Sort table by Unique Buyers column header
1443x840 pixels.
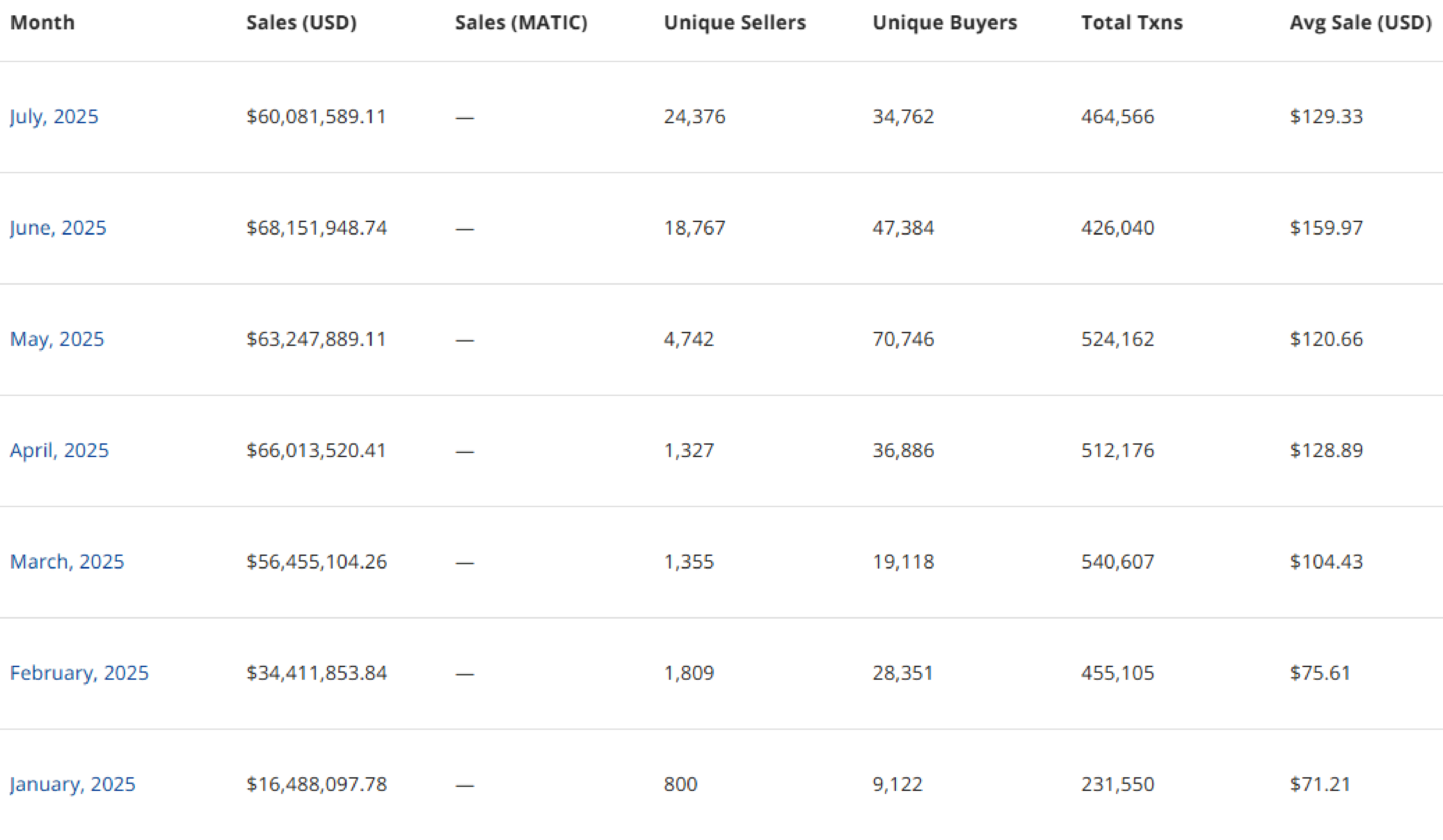(x=945, y=22)
